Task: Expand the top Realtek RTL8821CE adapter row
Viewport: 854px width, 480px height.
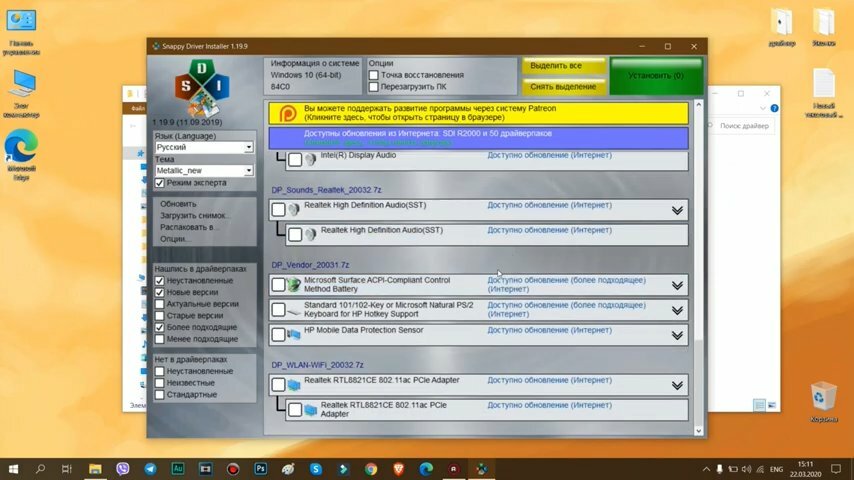Action: coord(677,386)
